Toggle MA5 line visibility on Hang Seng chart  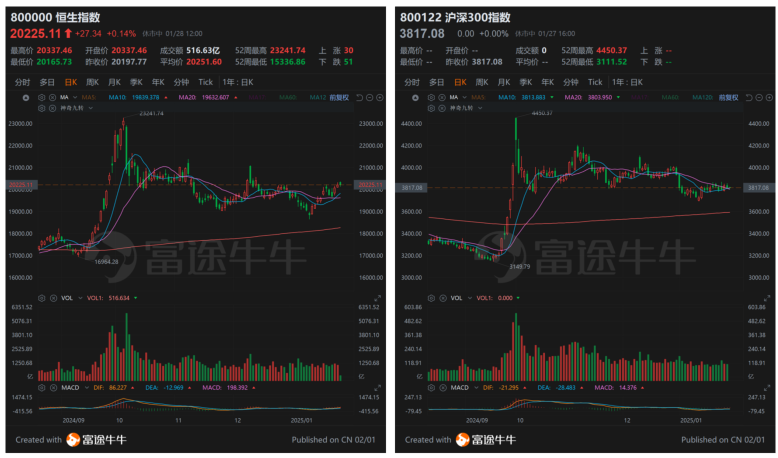pos(88,97)
